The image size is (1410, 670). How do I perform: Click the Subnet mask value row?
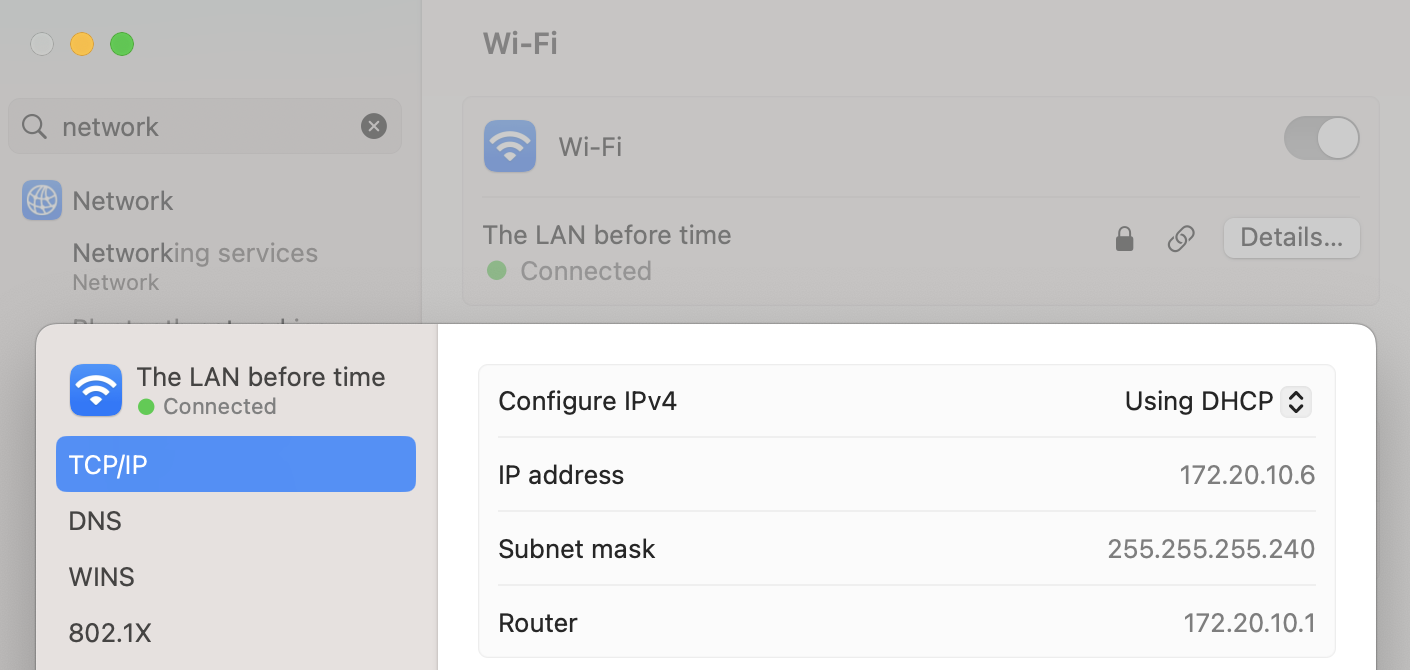click(1211, 548)
